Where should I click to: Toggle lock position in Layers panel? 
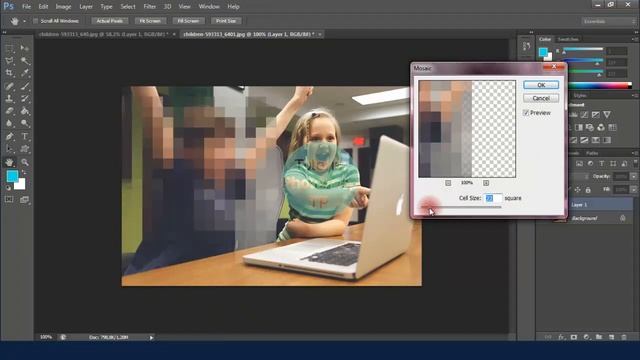click(x=577, y=190)
